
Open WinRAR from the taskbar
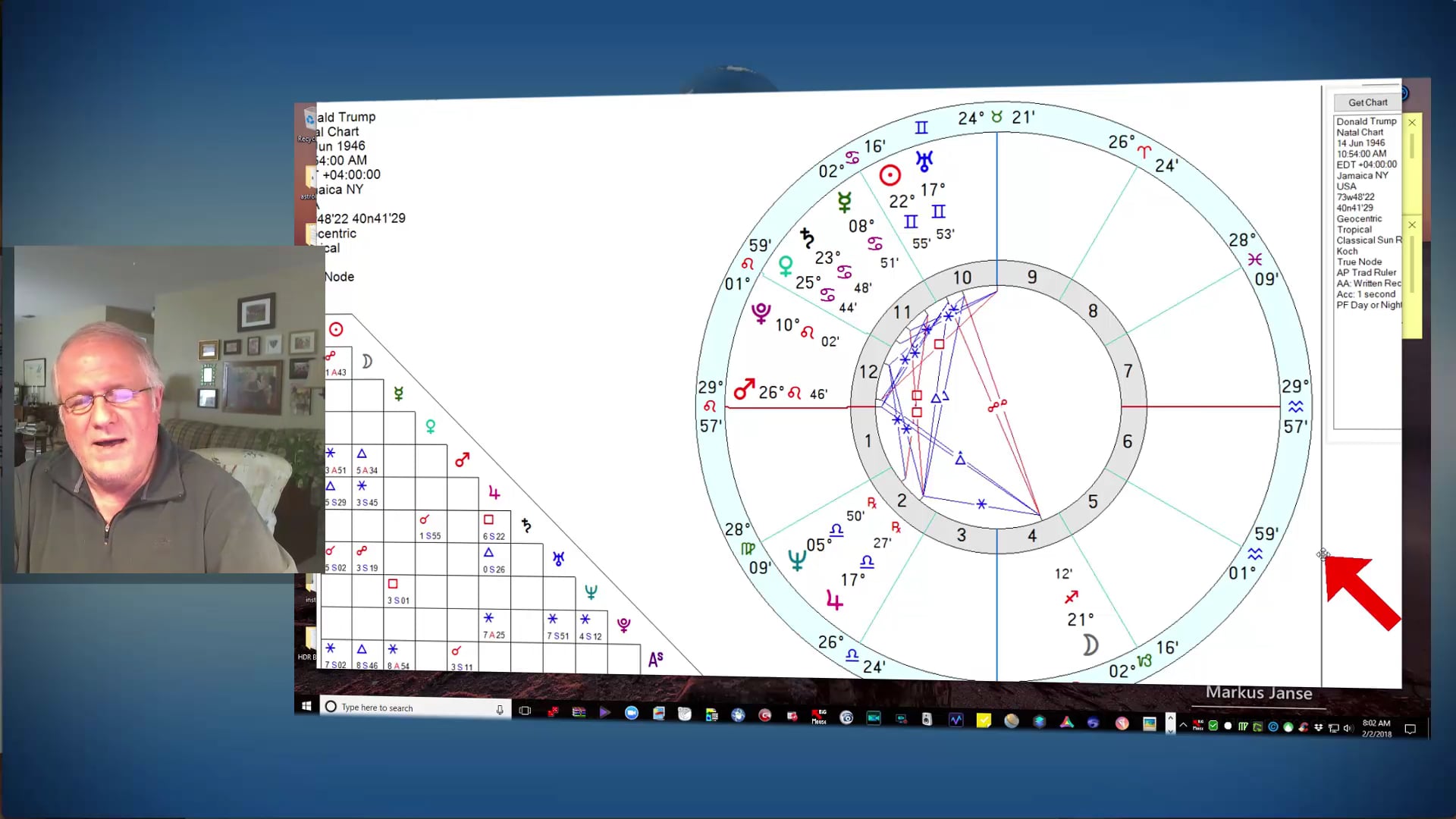[x=579, y=712]
